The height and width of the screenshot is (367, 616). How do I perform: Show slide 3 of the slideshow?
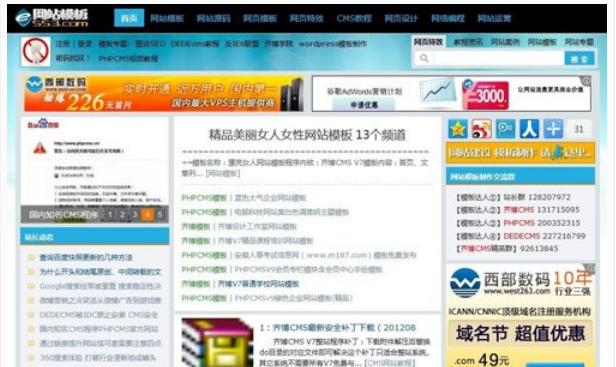[135, 215]
